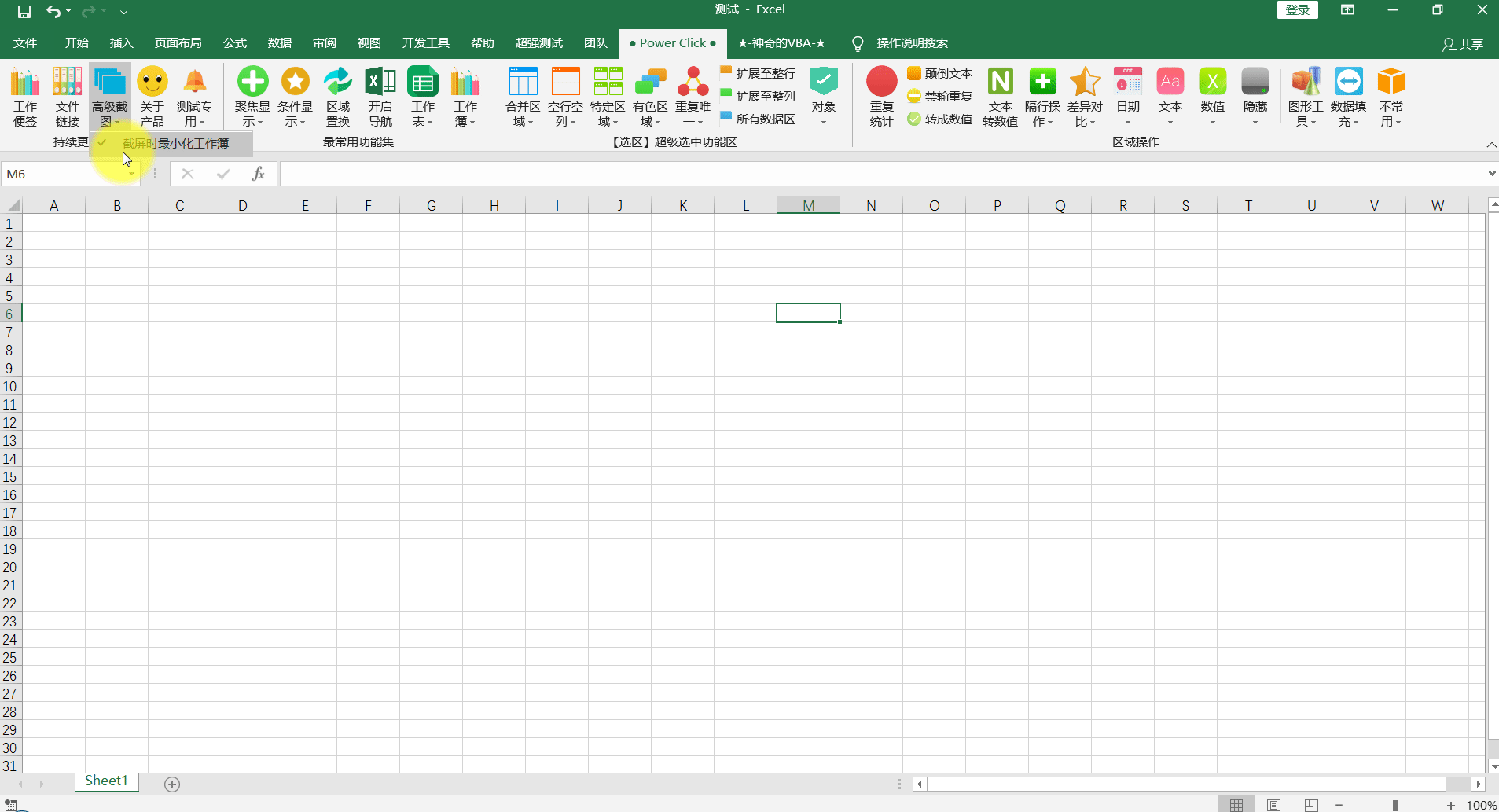Click the 重复统计 red circle icon

tap(882, 97)
